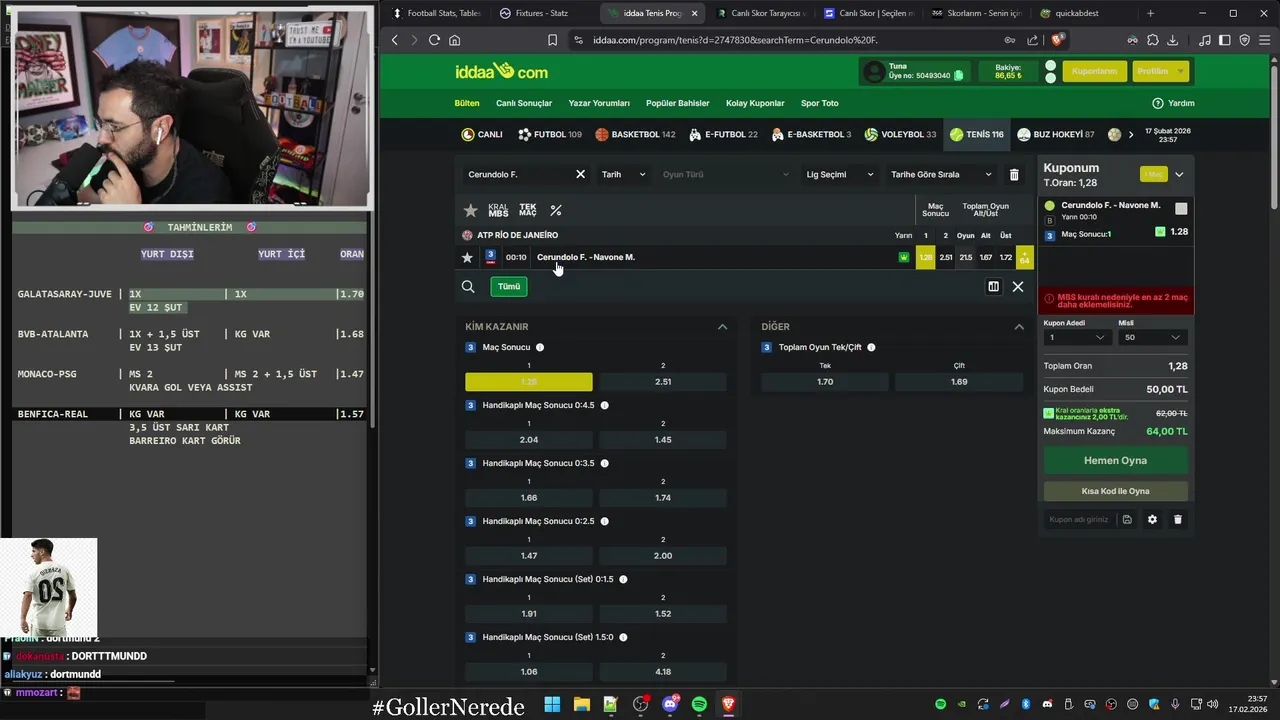Open Discord from taskbar
The image size is (1280, 720).
[x=670, y=704]
